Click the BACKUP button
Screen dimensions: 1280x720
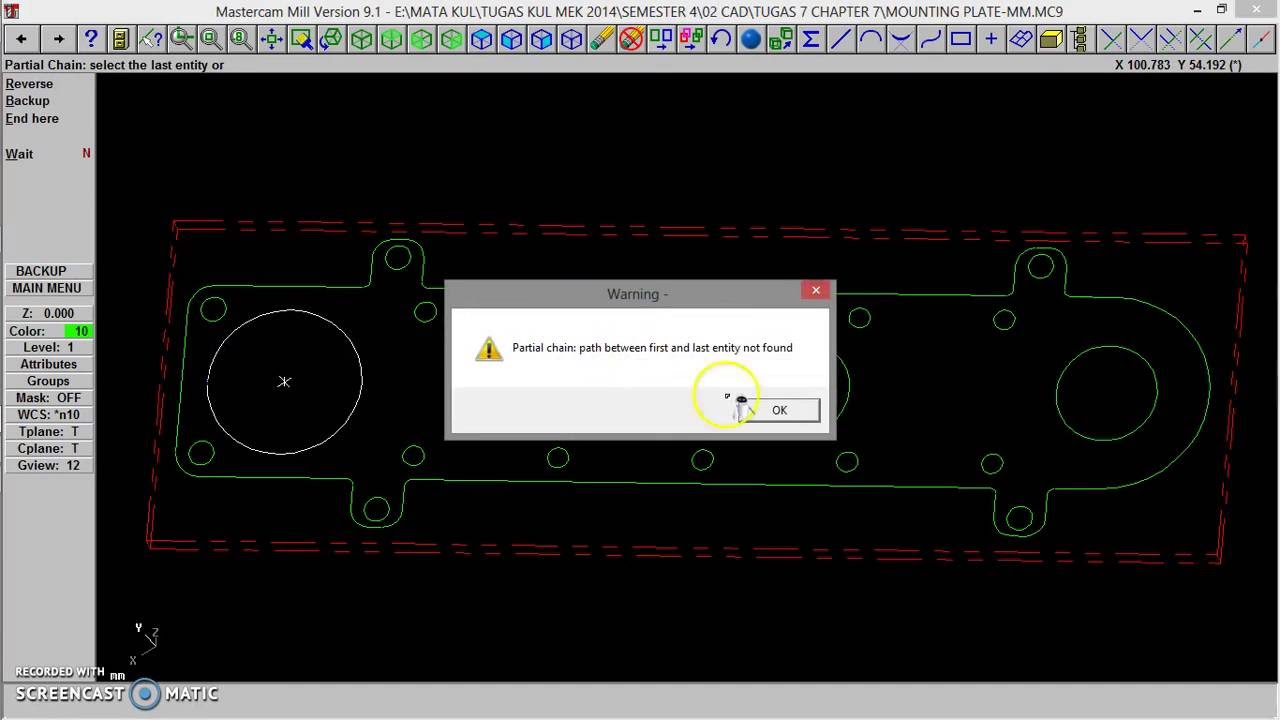pos(48,271)
